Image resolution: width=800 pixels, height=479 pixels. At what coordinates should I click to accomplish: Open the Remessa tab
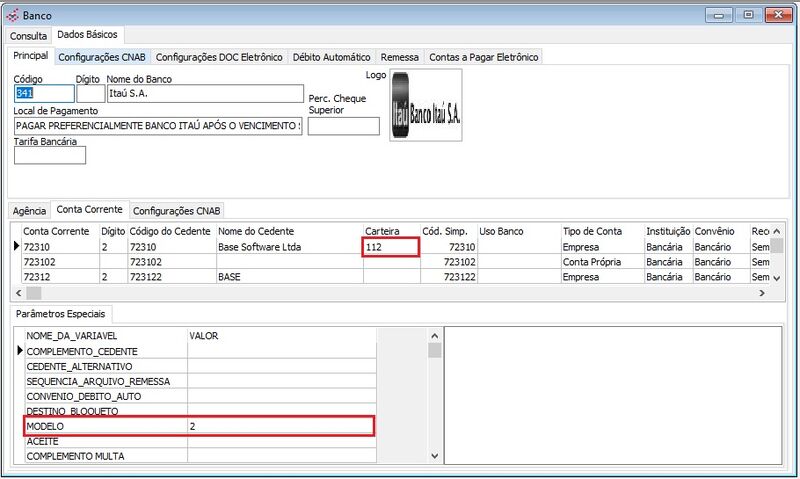pos(401,57)
